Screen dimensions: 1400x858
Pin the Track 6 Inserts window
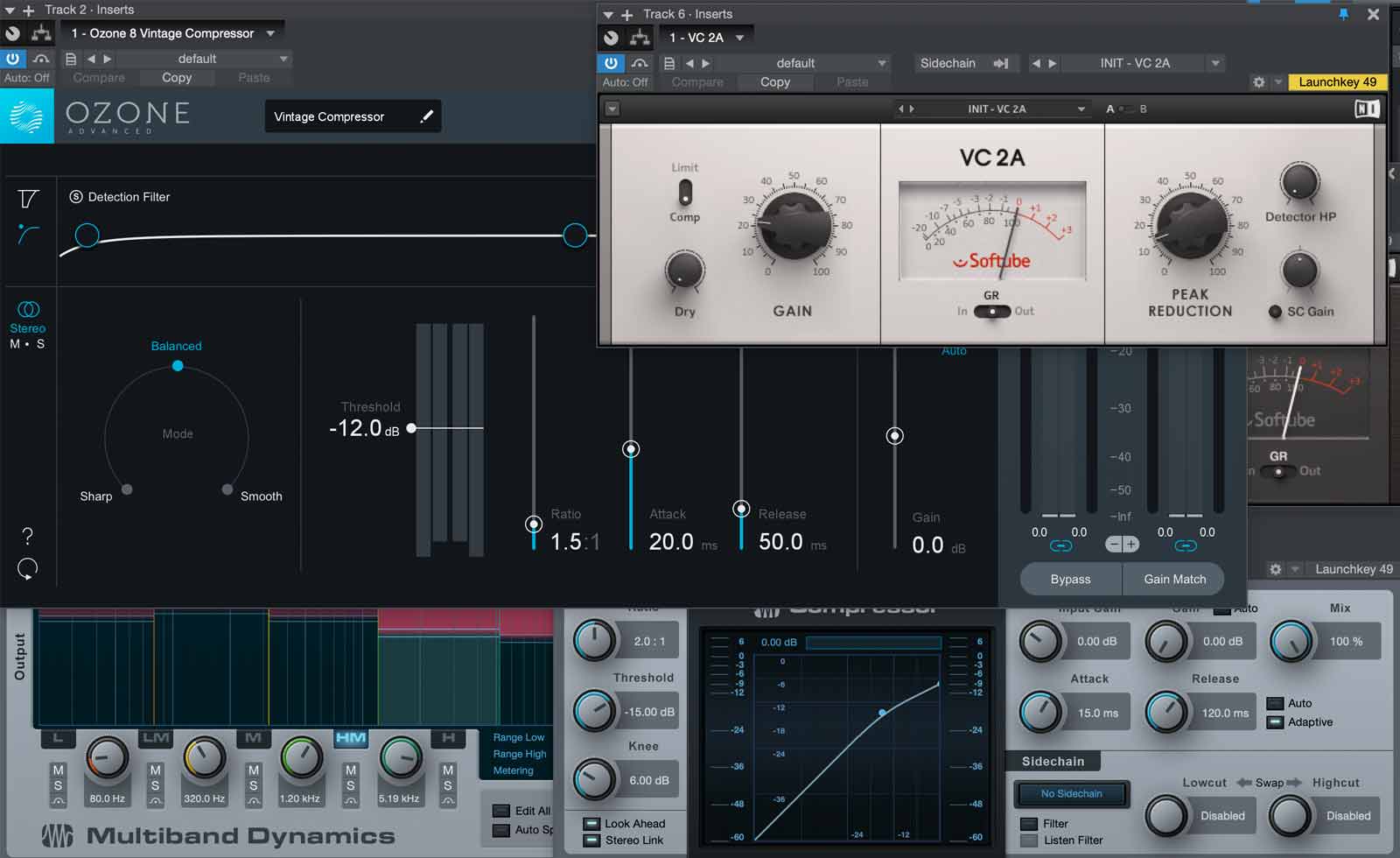click(x=1343, y=14)
